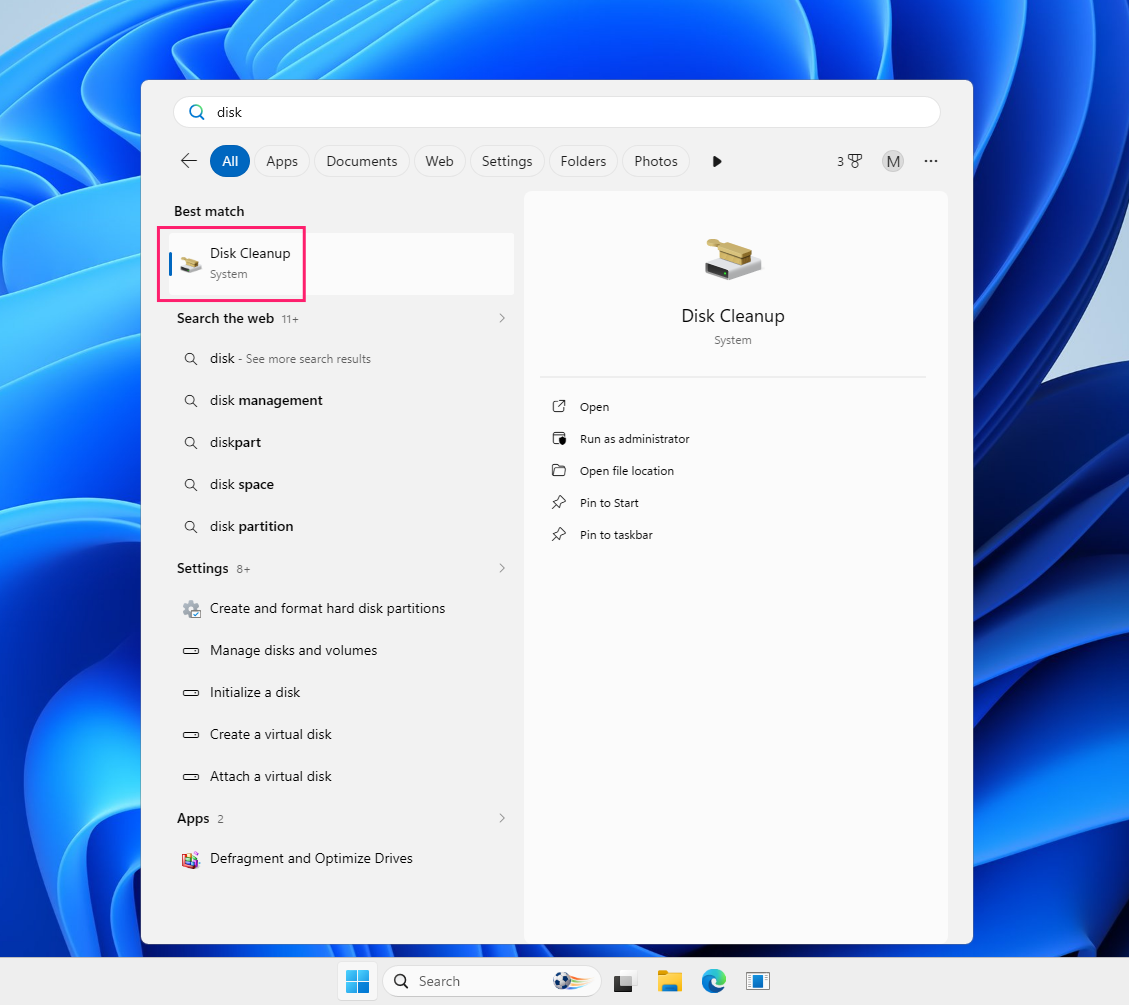The height and width of the screenshot is (1005, 1129).
Task: Open Attach a virtual disk setting
Action: click(341, 776)
